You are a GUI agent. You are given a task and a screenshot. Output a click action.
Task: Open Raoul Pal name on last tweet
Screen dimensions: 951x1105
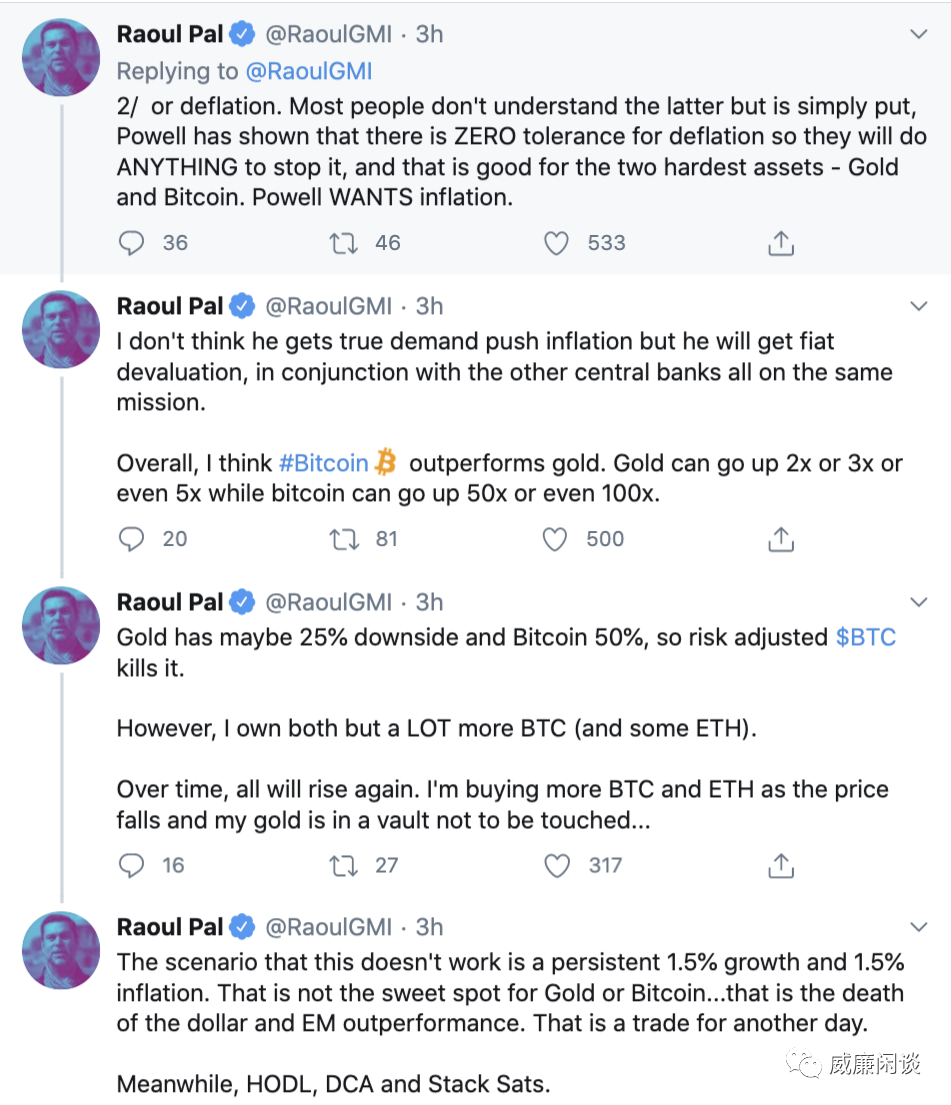pos(170,927)
